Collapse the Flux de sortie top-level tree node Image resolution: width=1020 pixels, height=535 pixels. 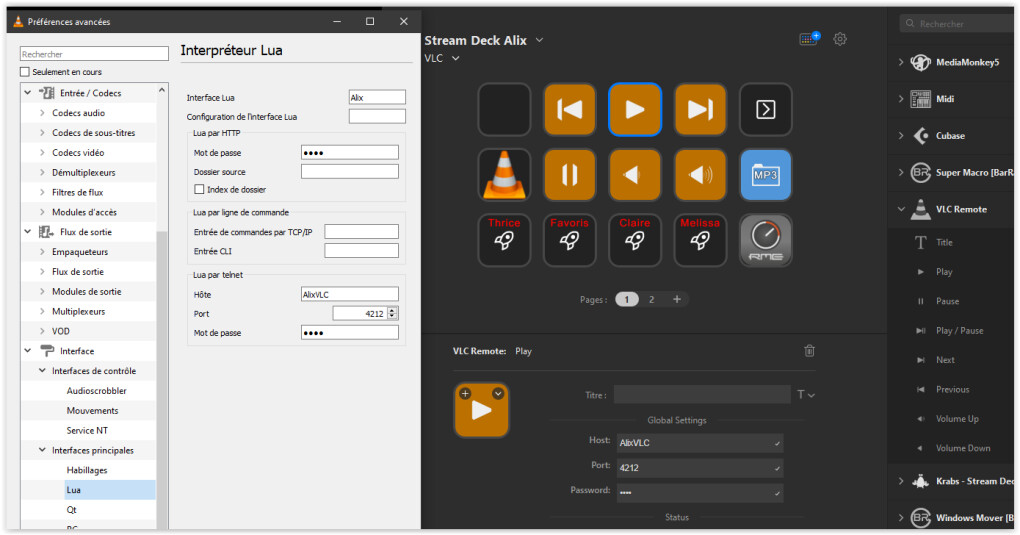(27, 232)
